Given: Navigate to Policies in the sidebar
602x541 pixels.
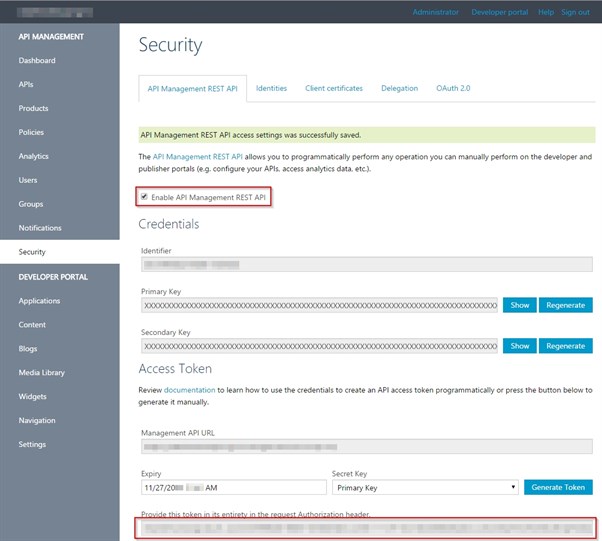Looking at the screenshot, I should 31,132.
